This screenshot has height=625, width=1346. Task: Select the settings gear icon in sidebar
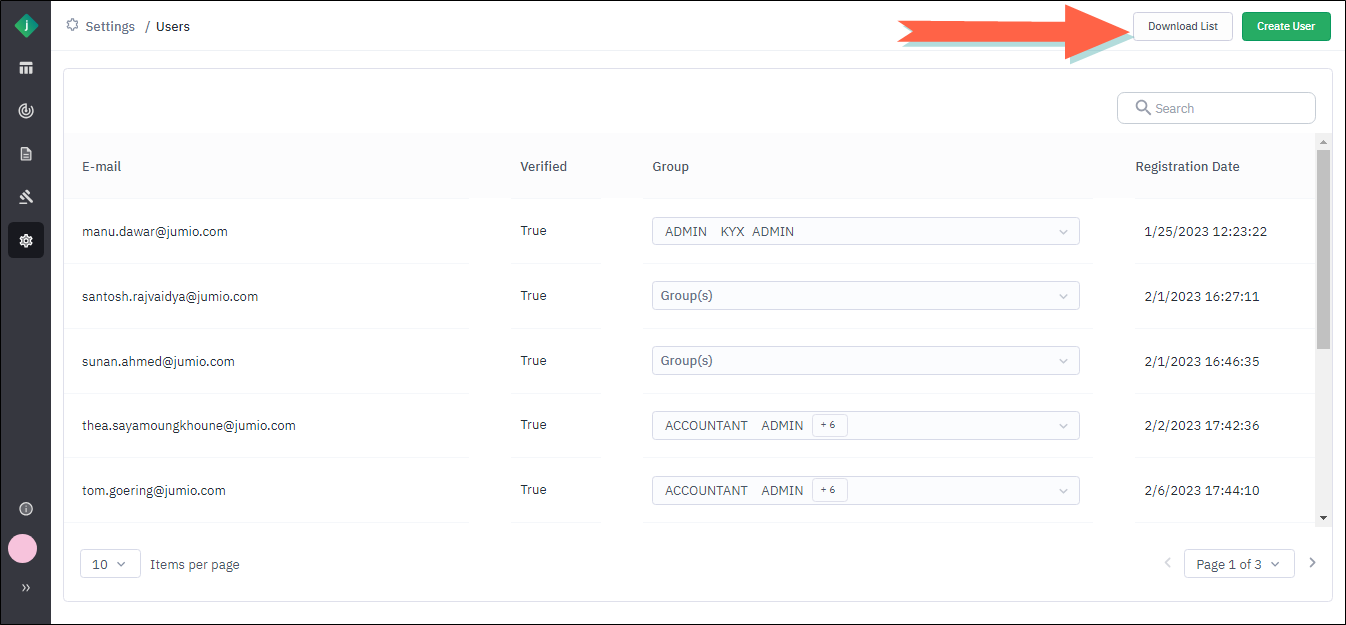pos(26,240)
